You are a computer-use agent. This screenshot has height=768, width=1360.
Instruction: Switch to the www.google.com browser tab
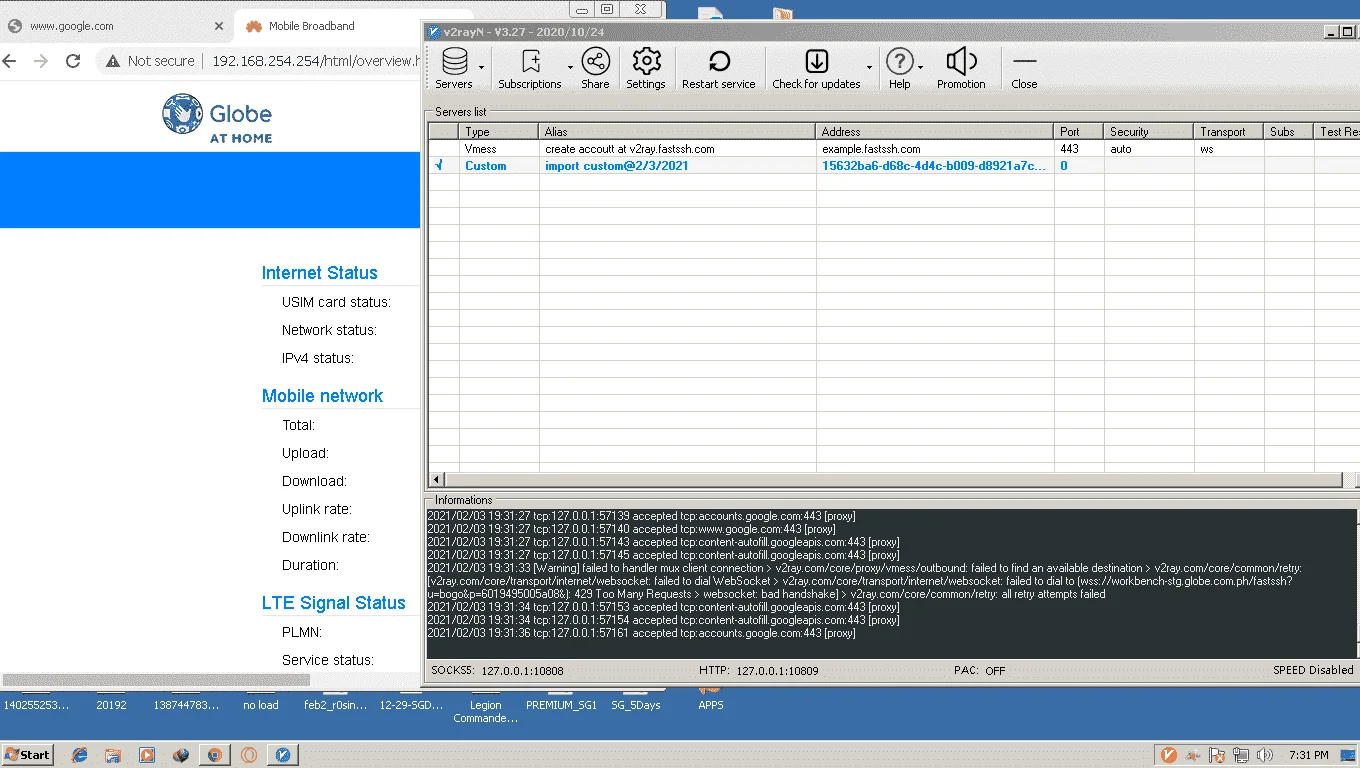(115, 26)
